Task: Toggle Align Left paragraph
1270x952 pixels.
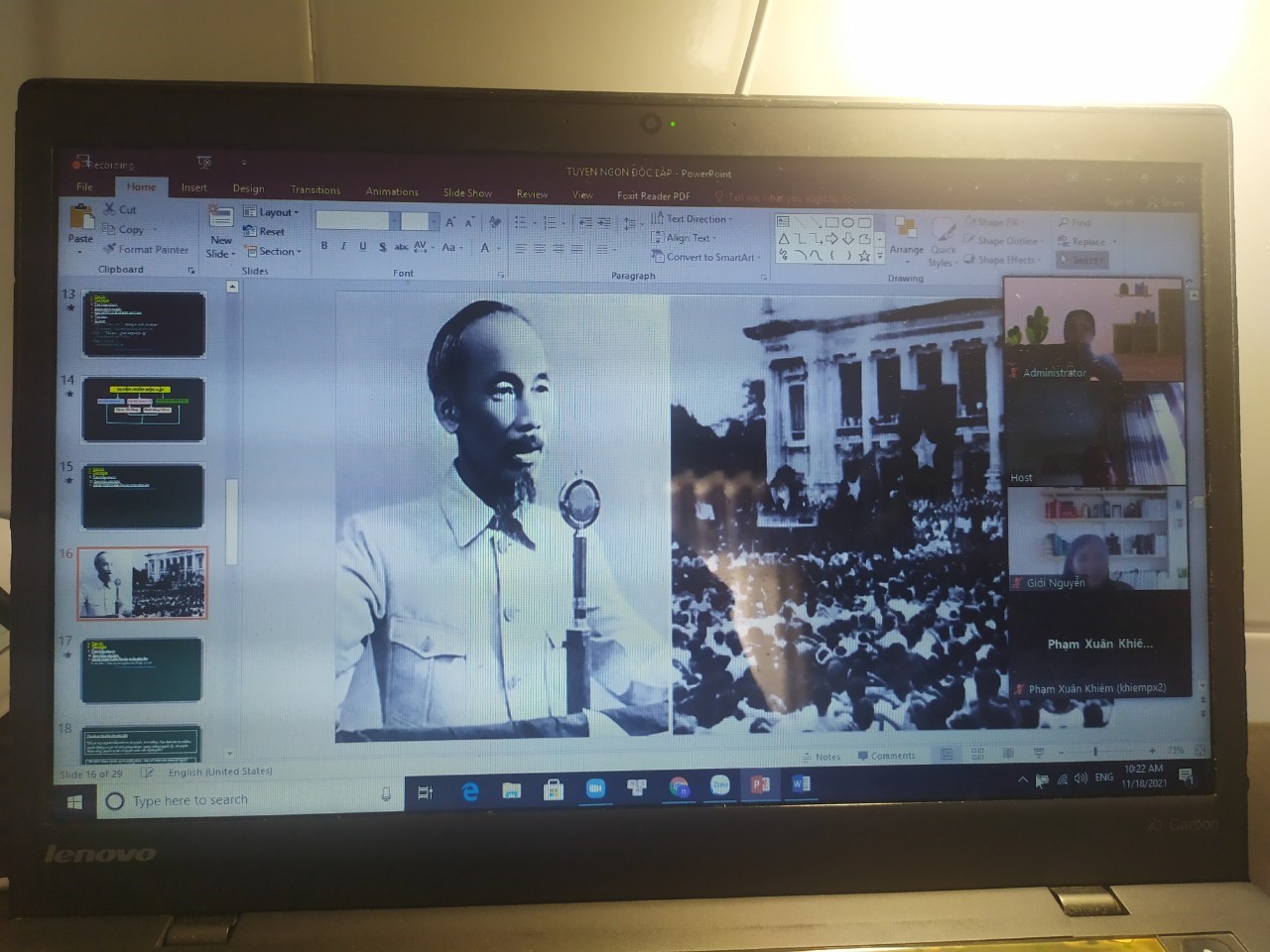Action: point(521,248)
